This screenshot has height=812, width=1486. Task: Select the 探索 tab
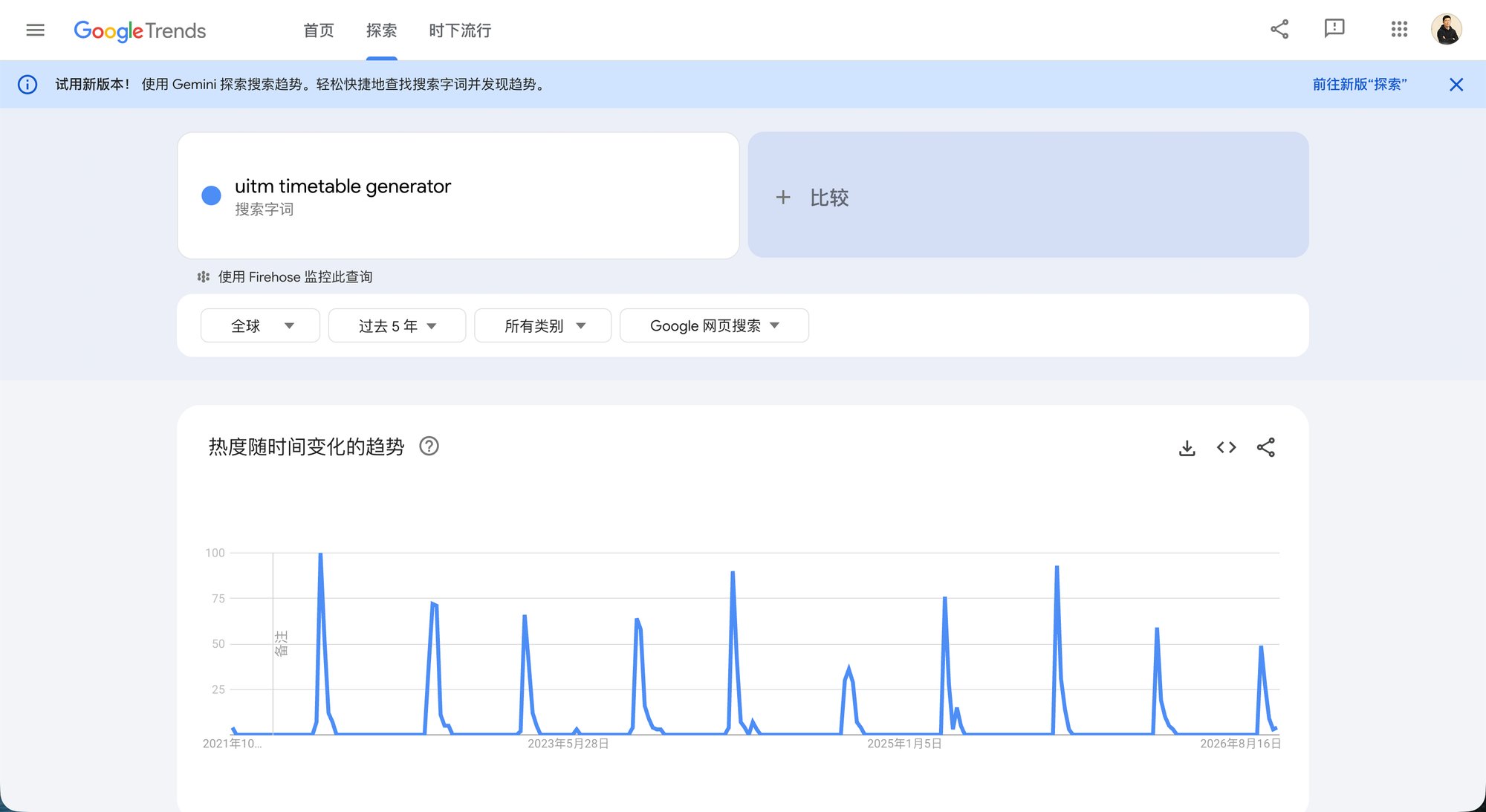pos(381,30)
